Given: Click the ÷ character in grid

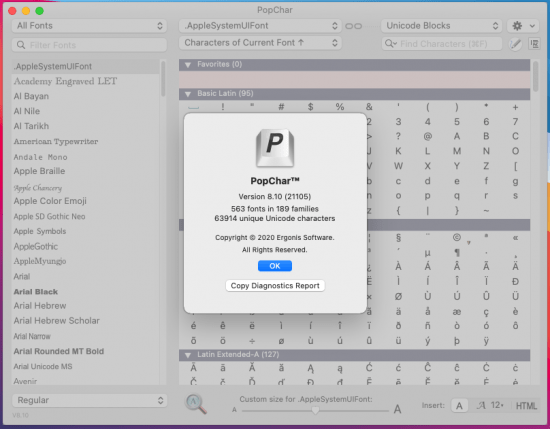Looking at the screenshot, I should point(252,341).
